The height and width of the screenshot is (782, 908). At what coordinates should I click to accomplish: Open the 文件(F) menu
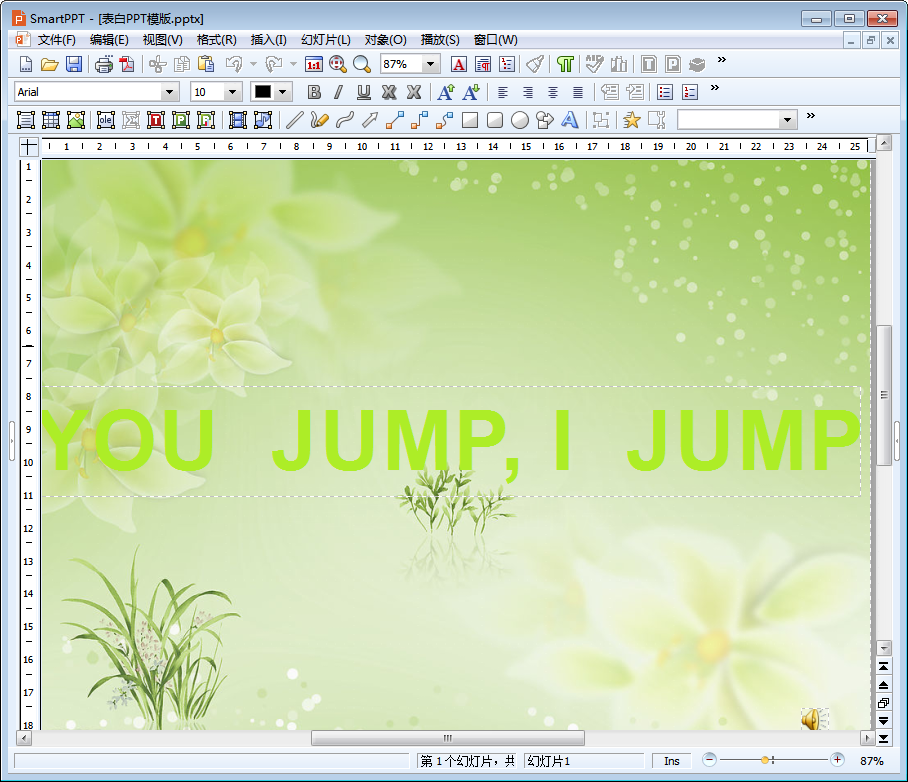(x=56, y=40)
